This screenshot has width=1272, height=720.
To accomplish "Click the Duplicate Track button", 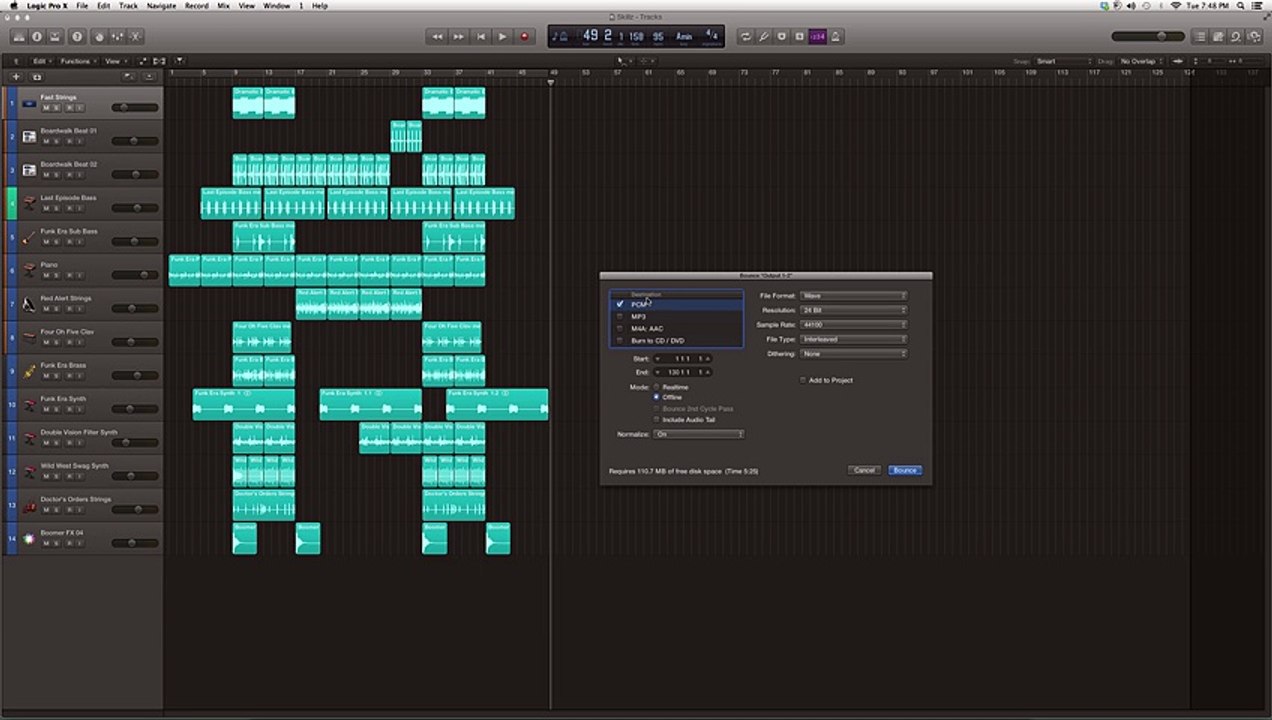I will coord(37,77).
